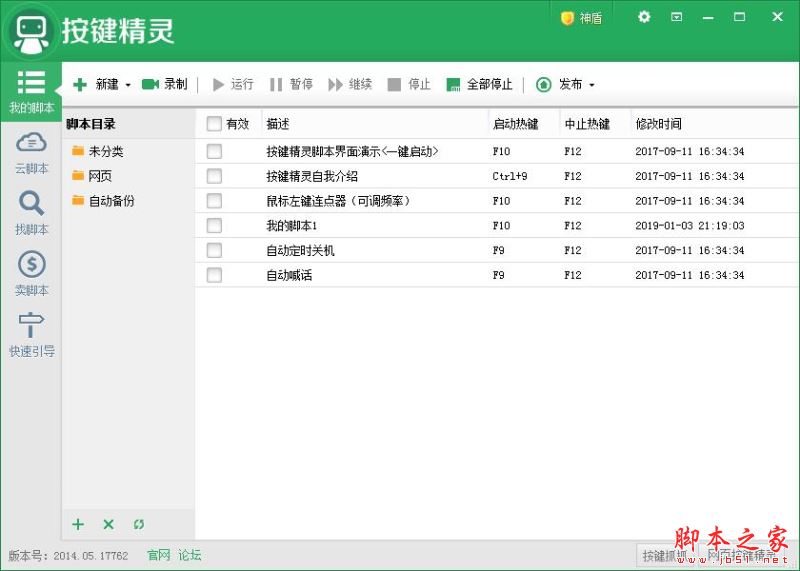
Task: Select script 按键精灵自我介绍
Action: click(x=312, y=176)
